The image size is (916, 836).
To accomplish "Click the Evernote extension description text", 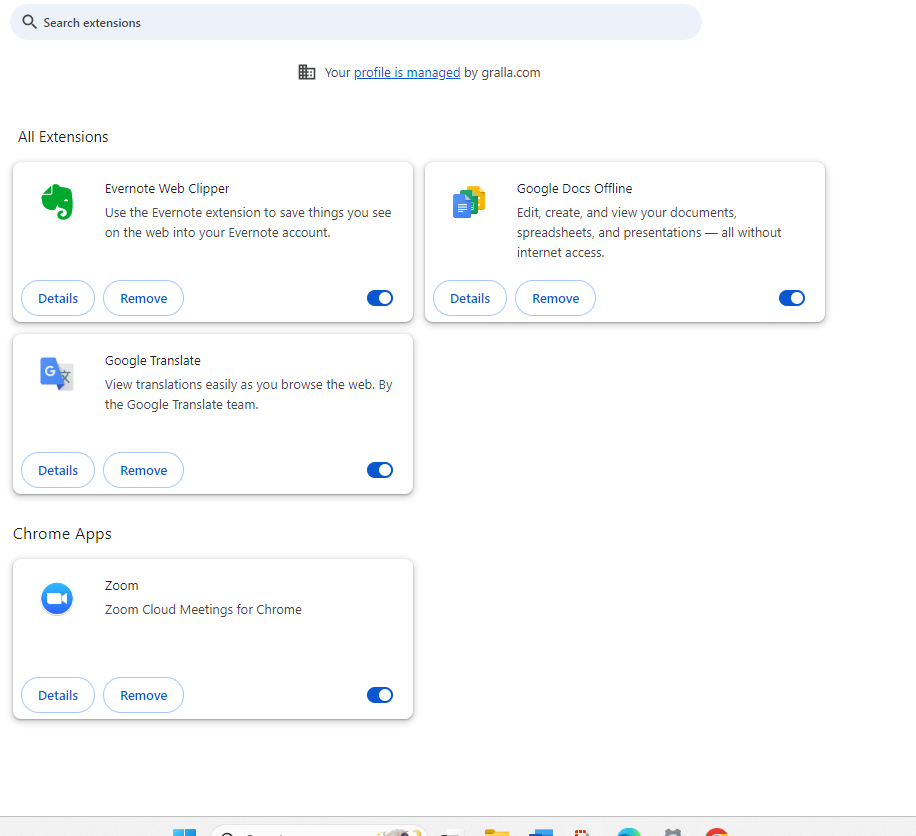I will point(248,223).
